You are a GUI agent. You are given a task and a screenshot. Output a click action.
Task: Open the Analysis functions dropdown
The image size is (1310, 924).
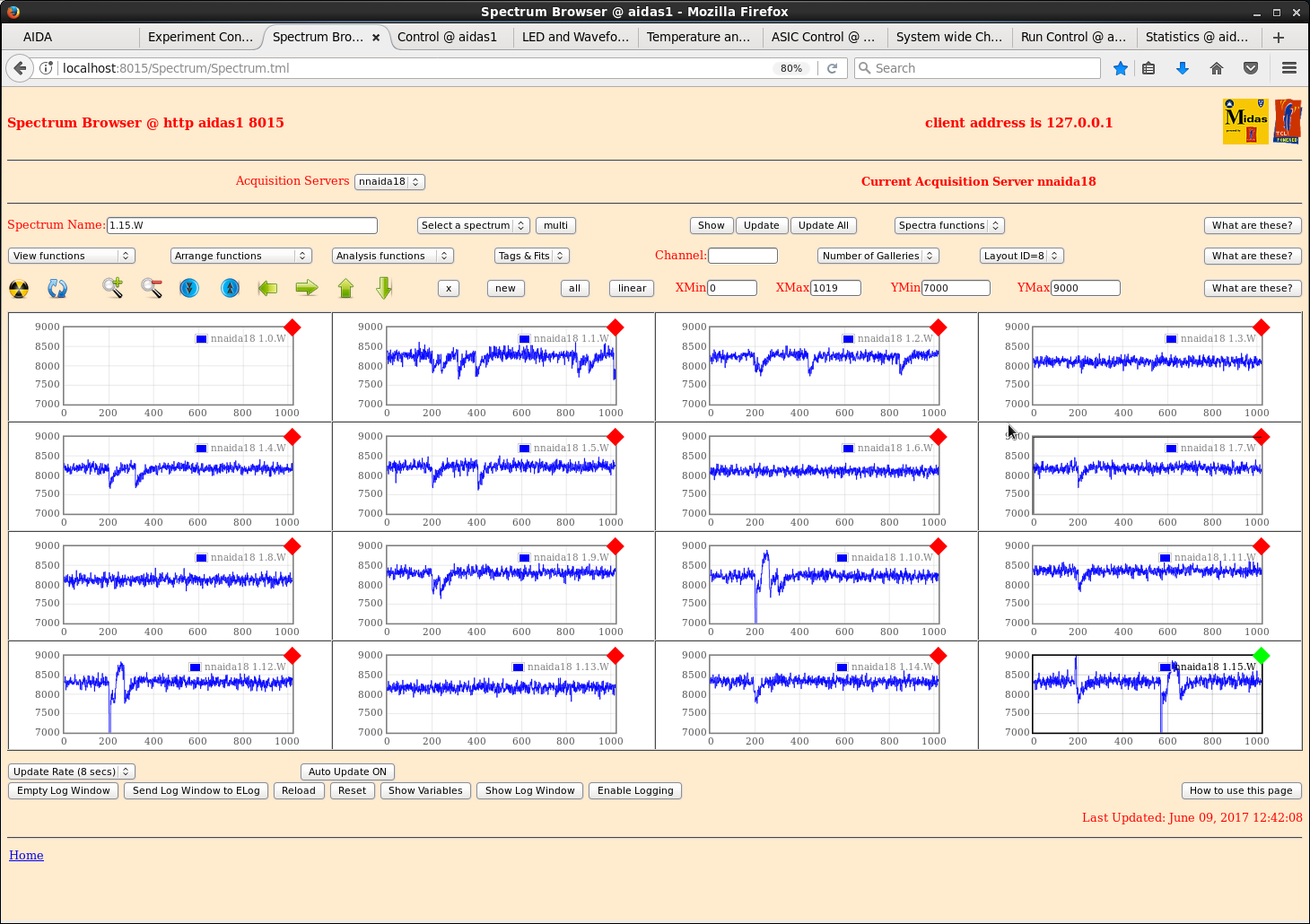393,256
